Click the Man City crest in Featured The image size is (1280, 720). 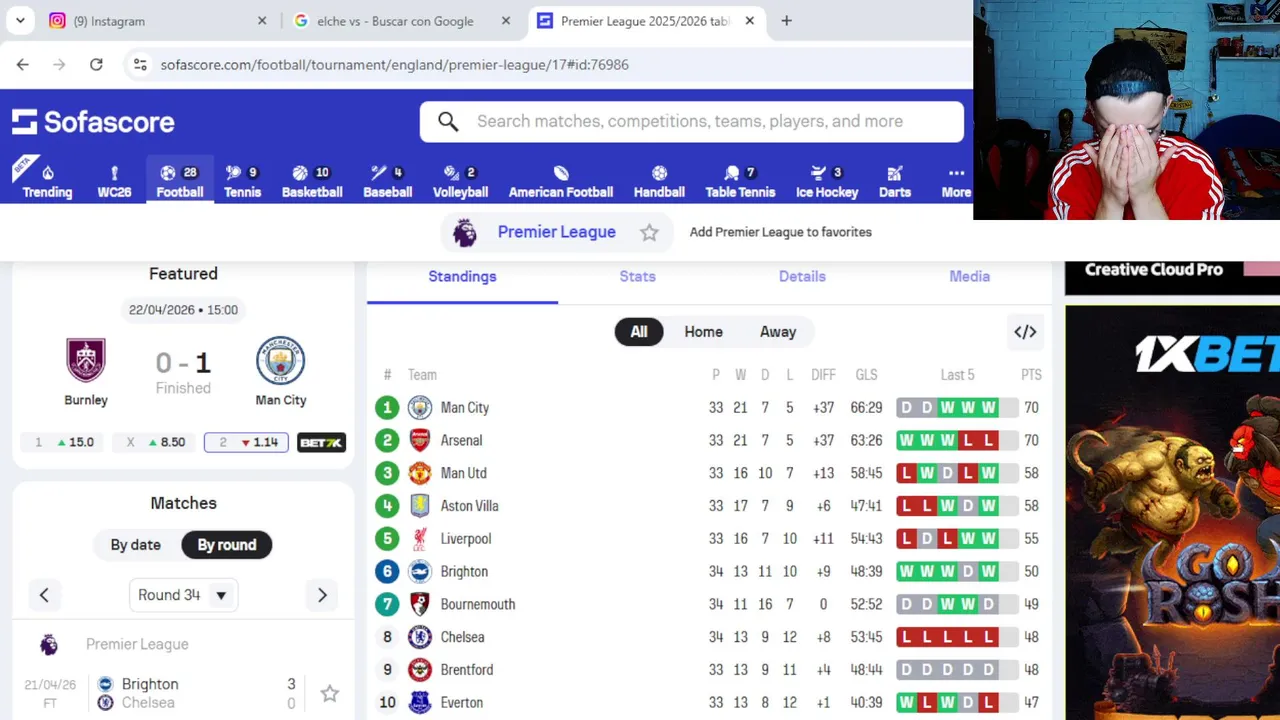[x=281, y=361]
